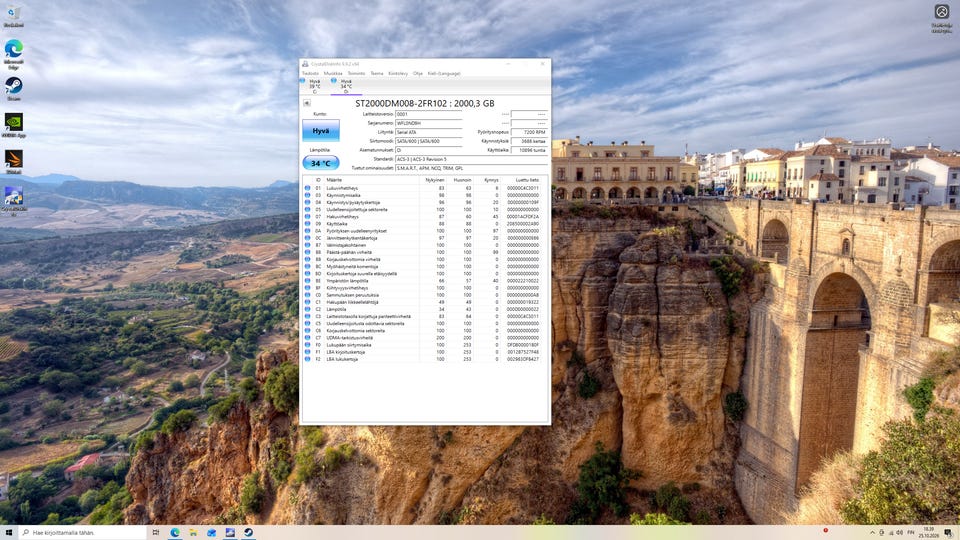Select the D: drive tab showing 34 °C
Image resolution: width=960 pixels, height=540 pixels.
pos(345,86)
